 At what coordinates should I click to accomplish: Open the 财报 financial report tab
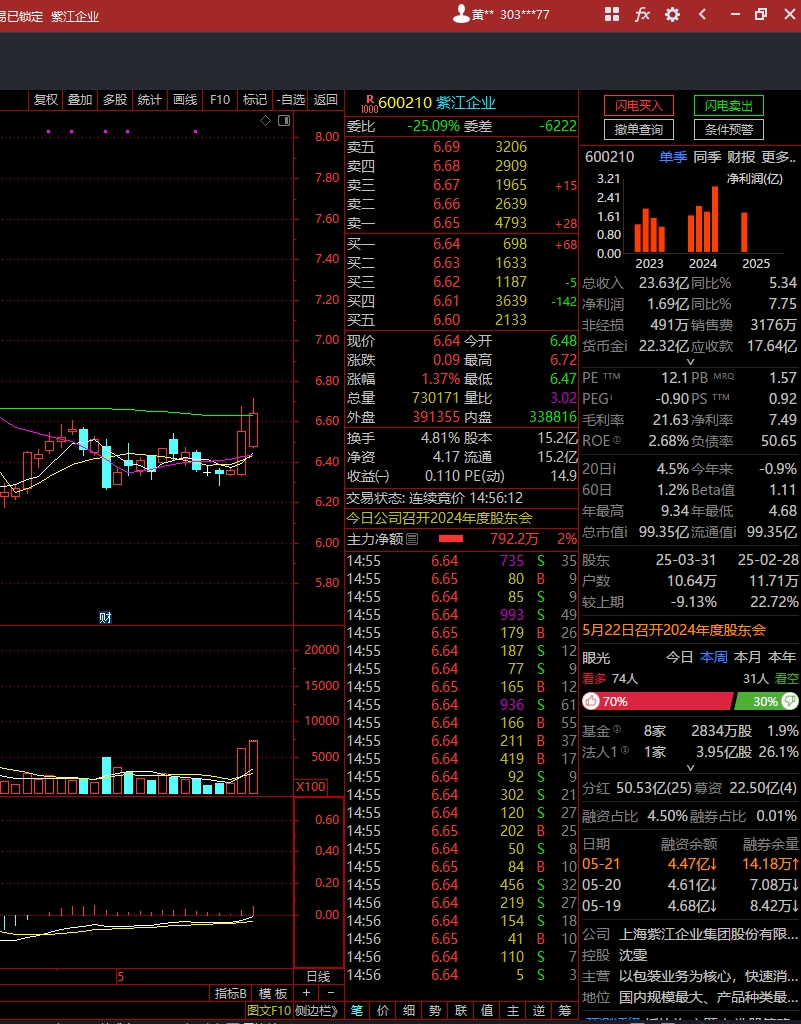click(741, 157)
